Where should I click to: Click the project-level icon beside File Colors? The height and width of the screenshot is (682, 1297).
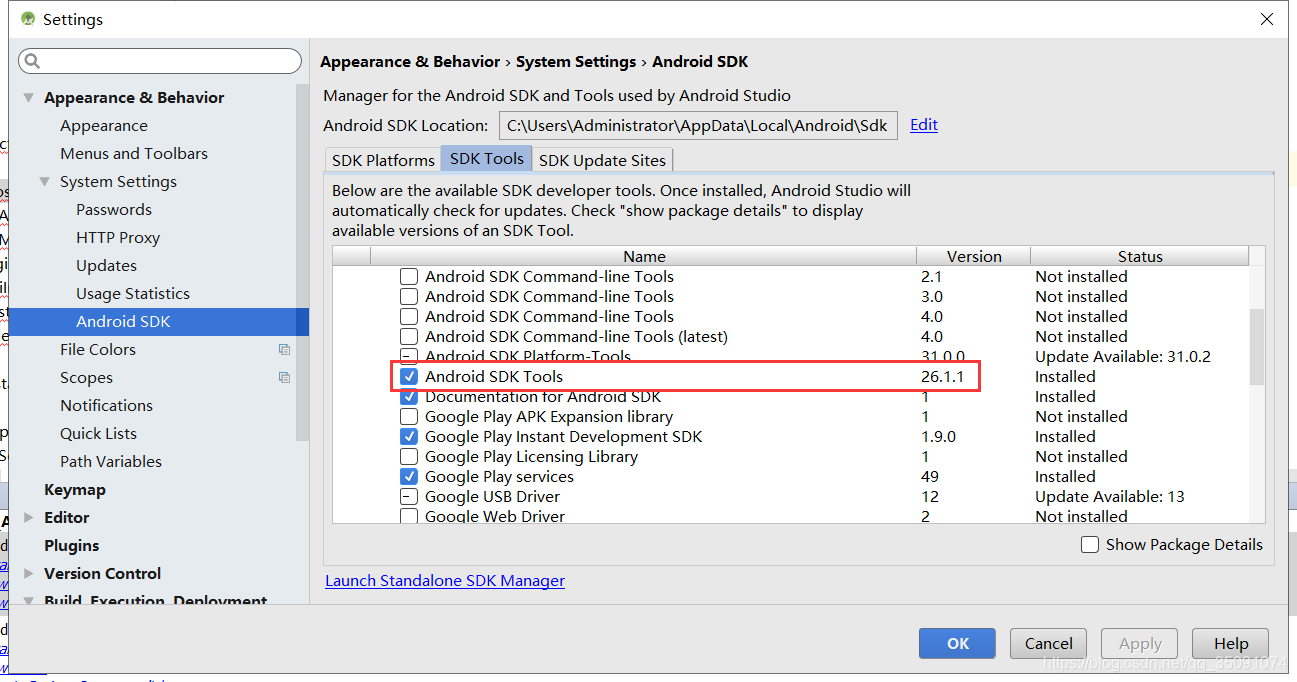coord(284,349)
